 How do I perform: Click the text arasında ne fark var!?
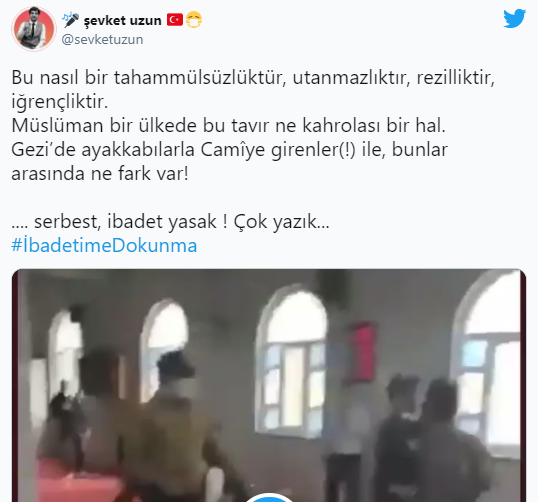click(x=100, y=174)
